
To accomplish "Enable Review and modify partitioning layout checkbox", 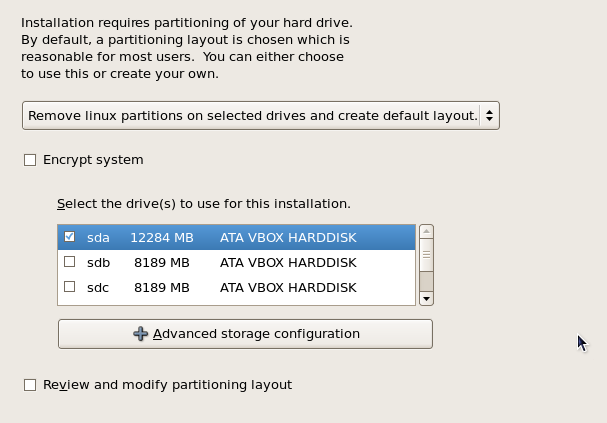I will (x=30, y=385).
